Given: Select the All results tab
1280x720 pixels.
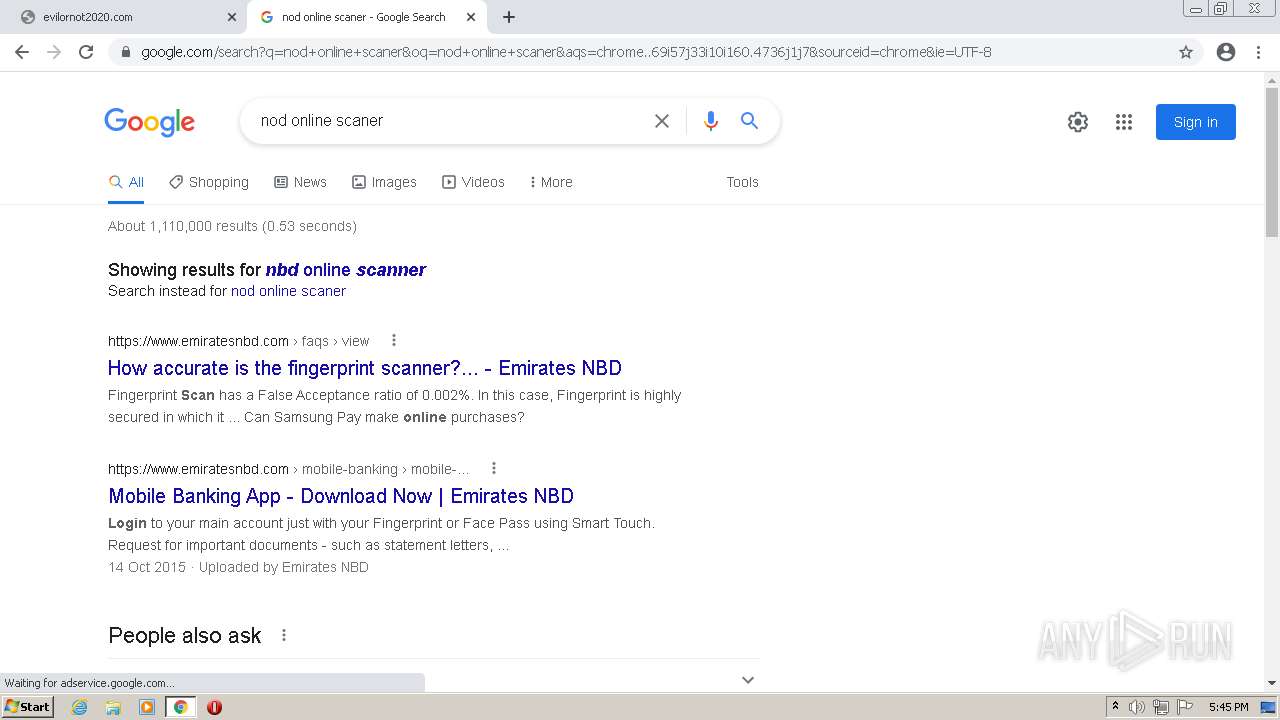Looking at the screenshot, I should (x=126, y=182).
